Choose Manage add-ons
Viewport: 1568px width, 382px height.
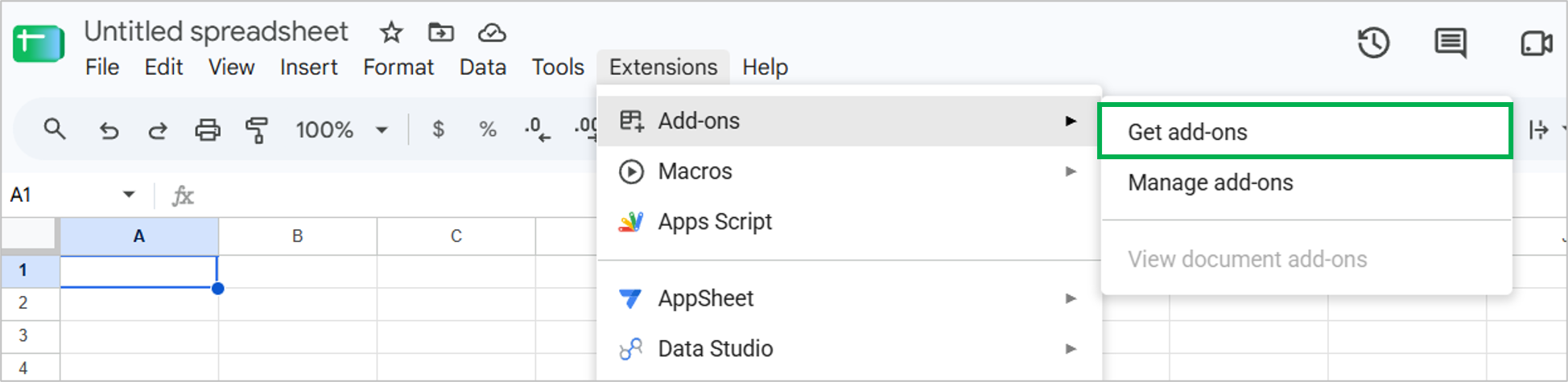click(1306, 183)
